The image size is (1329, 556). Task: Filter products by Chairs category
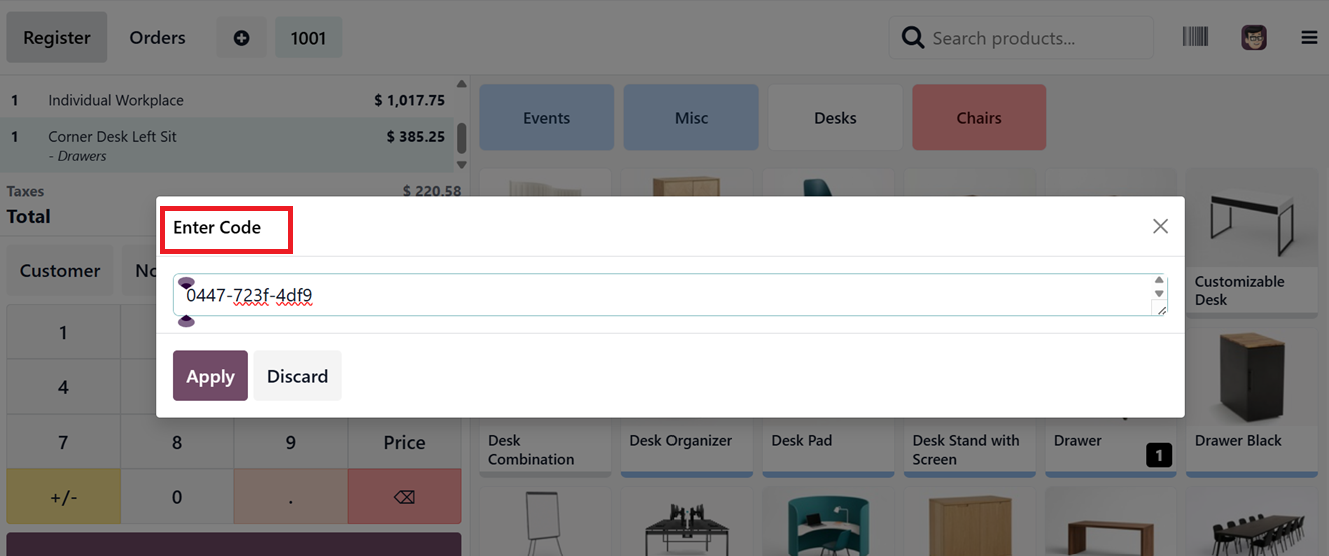[978, 118]
